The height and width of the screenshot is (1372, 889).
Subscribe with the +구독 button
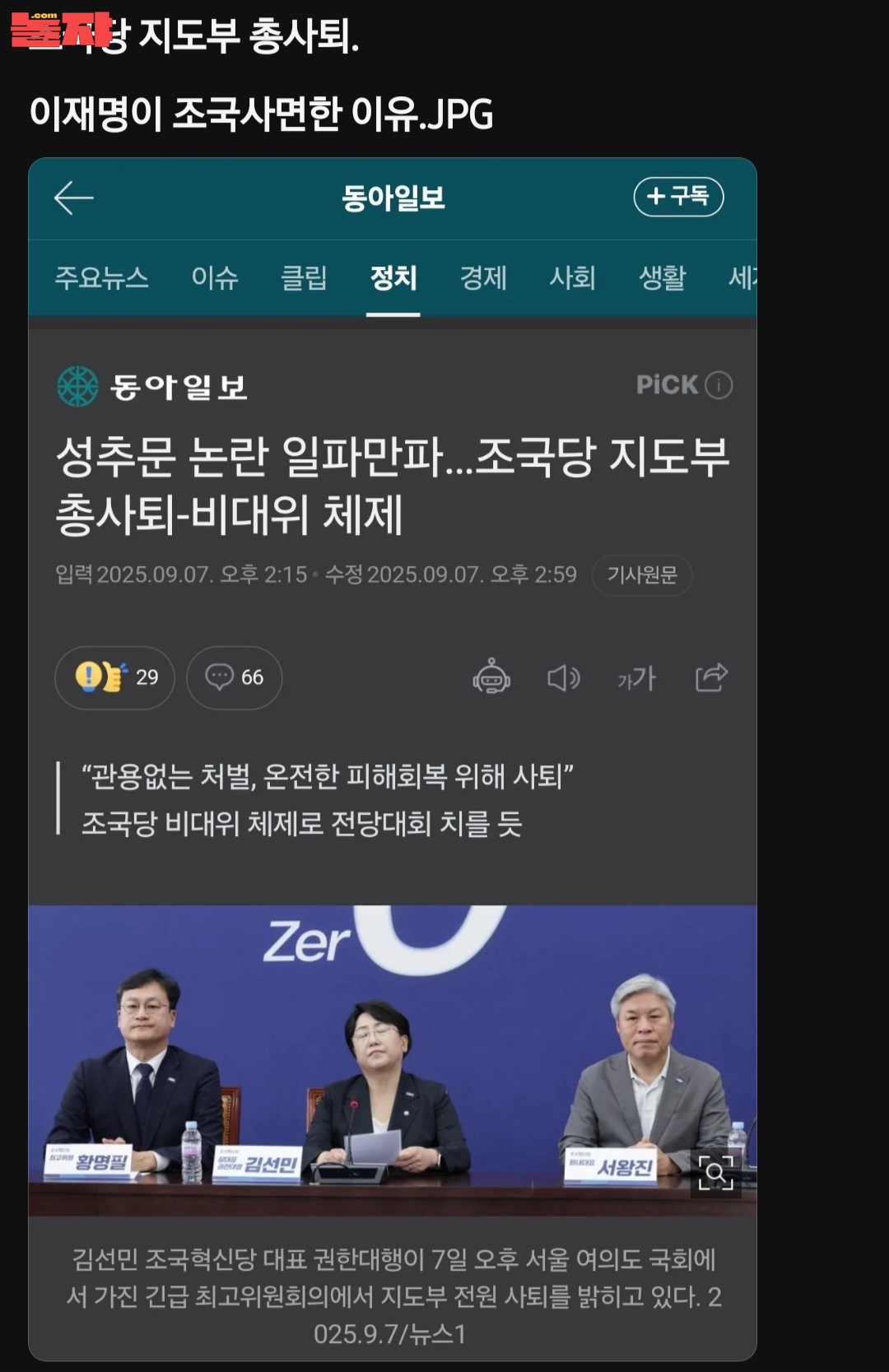(x=678, y=197)
